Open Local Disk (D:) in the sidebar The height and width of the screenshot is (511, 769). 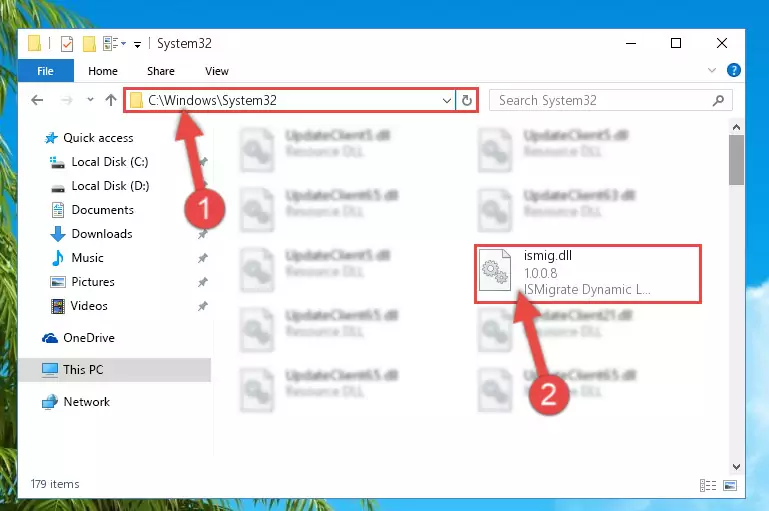point(110,186)
